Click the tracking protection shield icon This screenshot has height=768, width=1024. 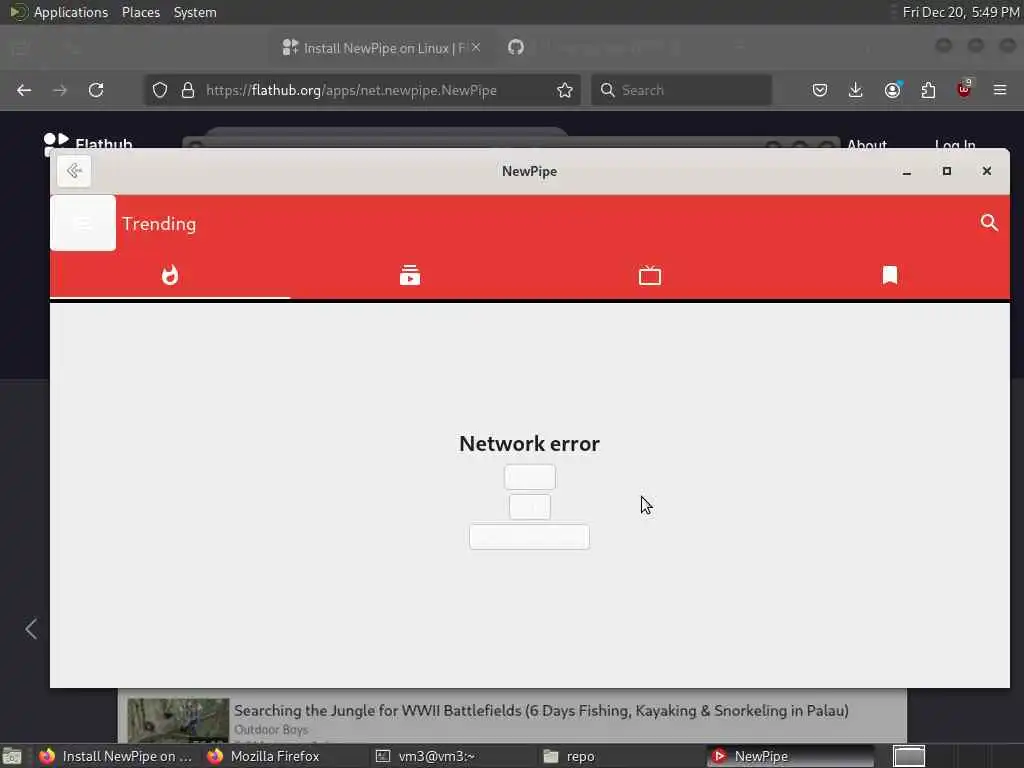click(x=160, y=90)
